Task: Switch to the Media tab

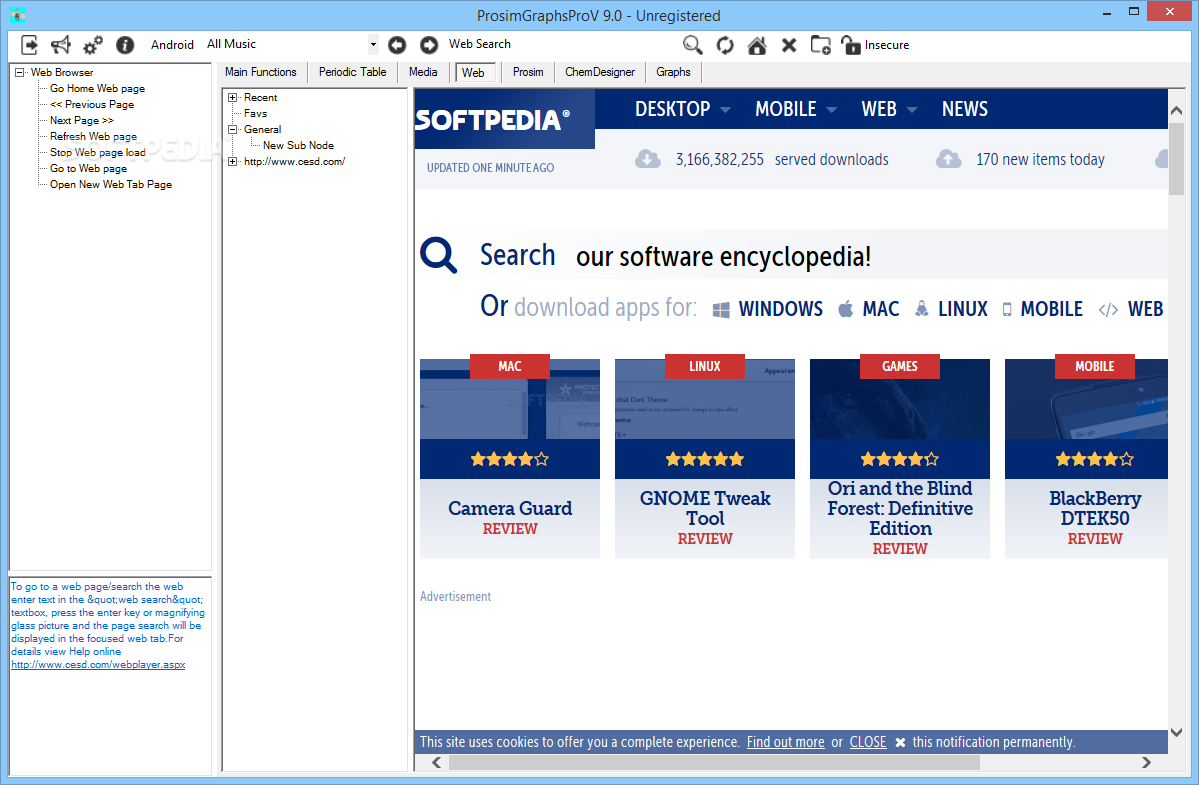Action: point(423,72)
